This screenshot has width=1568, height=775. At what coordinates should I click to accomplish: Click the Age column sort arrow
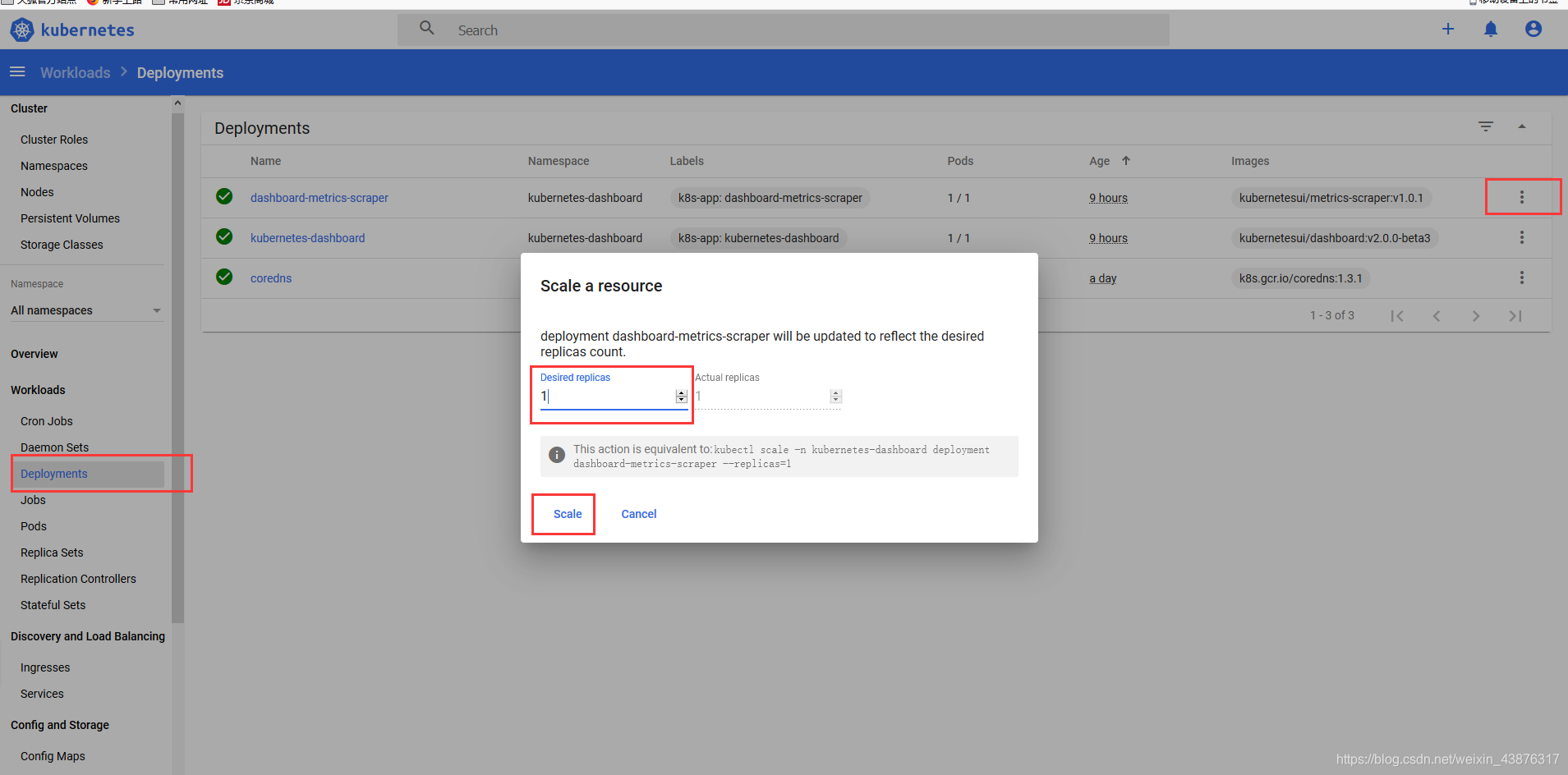click(x=1126, y=161)
